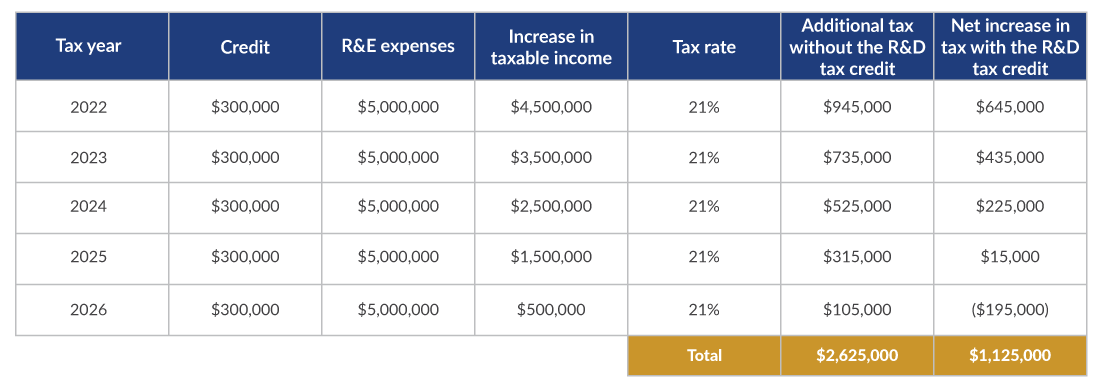The image size is (1100, 388).
Task: Select the $2,625,000 total cell
Action: [x=857, y=356]
